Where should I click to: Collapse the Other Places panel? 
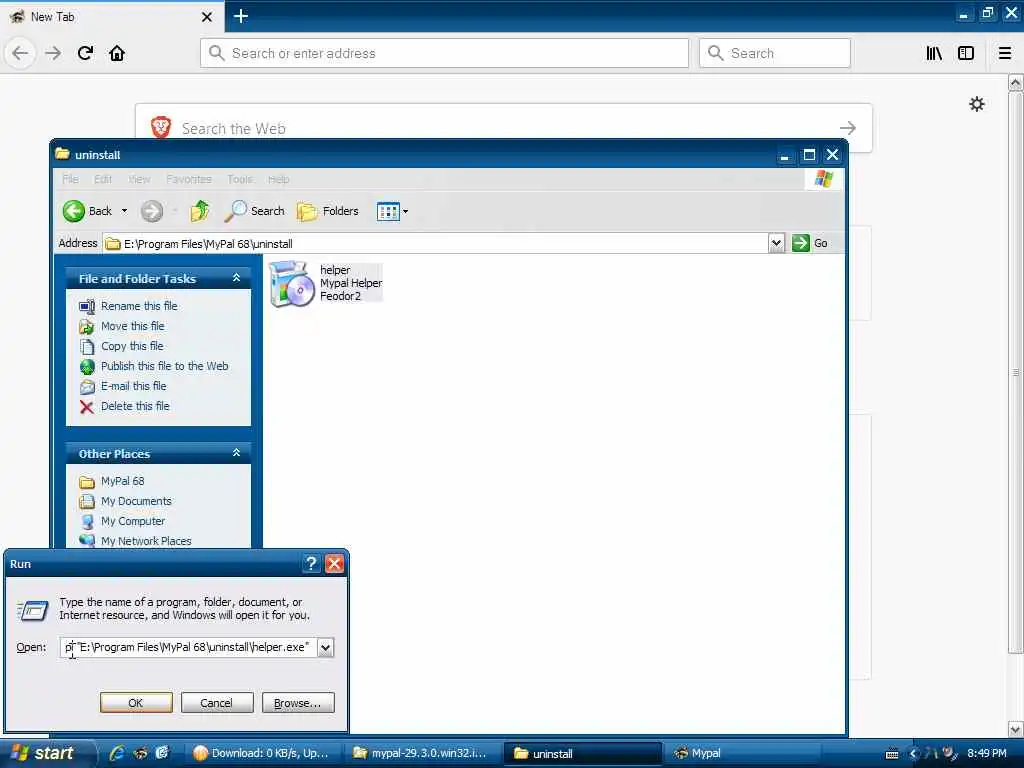[236, 453]
